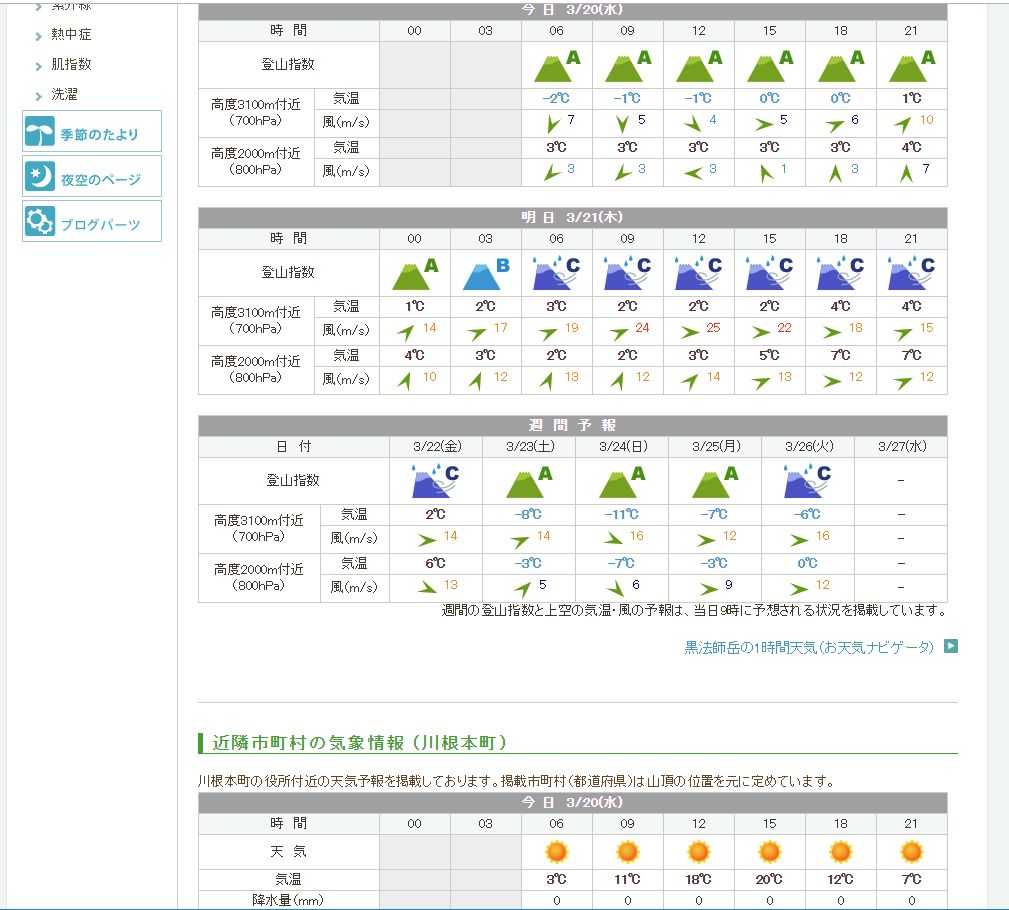Screen dimensions: 1009x910
Task: Click tomorrow's 00時 green mountain A icon
Action: pos(414,273)
